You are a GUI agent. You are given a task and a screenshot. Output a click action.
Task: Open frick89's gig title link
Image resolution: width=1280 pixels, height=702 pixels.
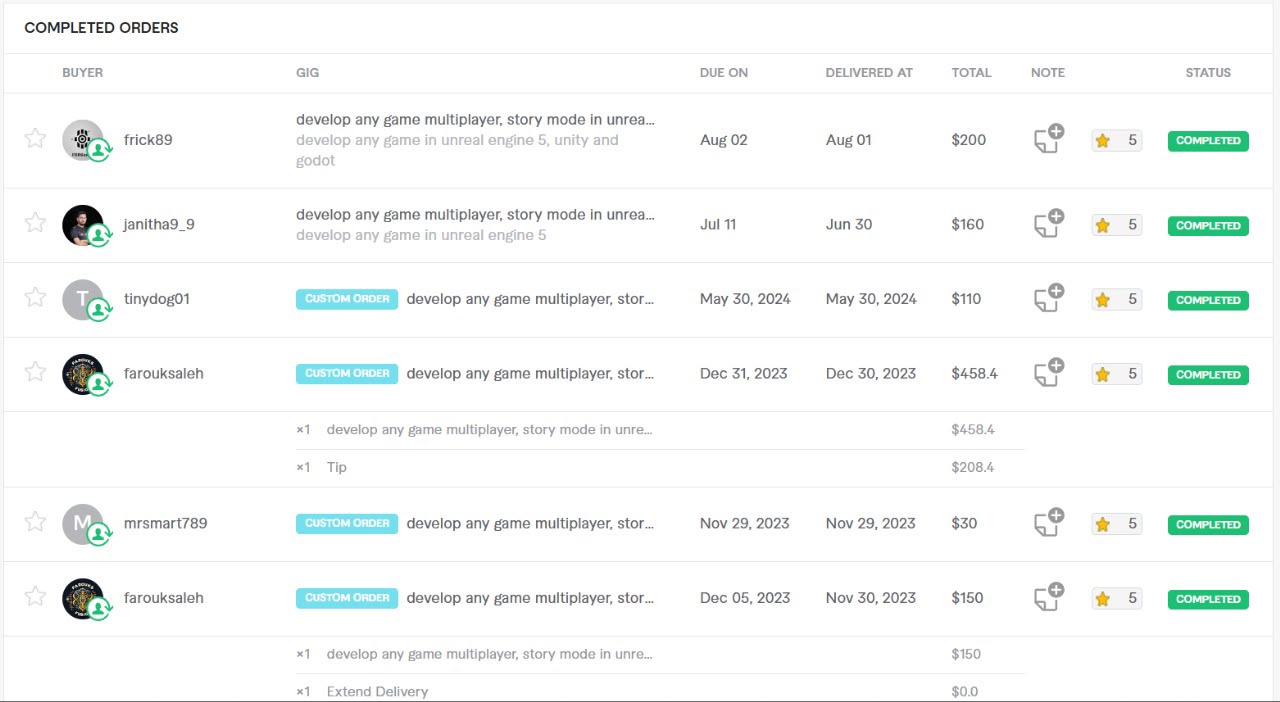click(476, 119)
